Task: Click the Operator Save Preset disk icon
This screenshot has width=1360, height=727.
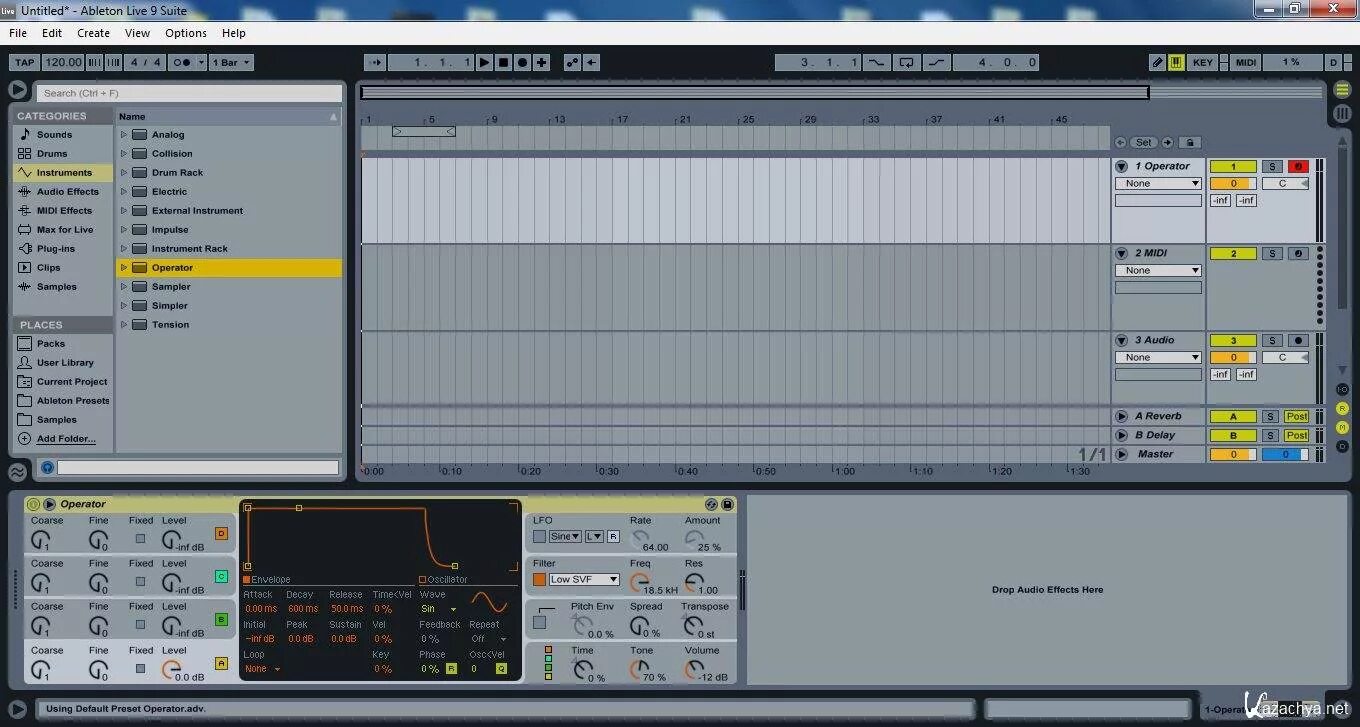Action: [727, 504]
